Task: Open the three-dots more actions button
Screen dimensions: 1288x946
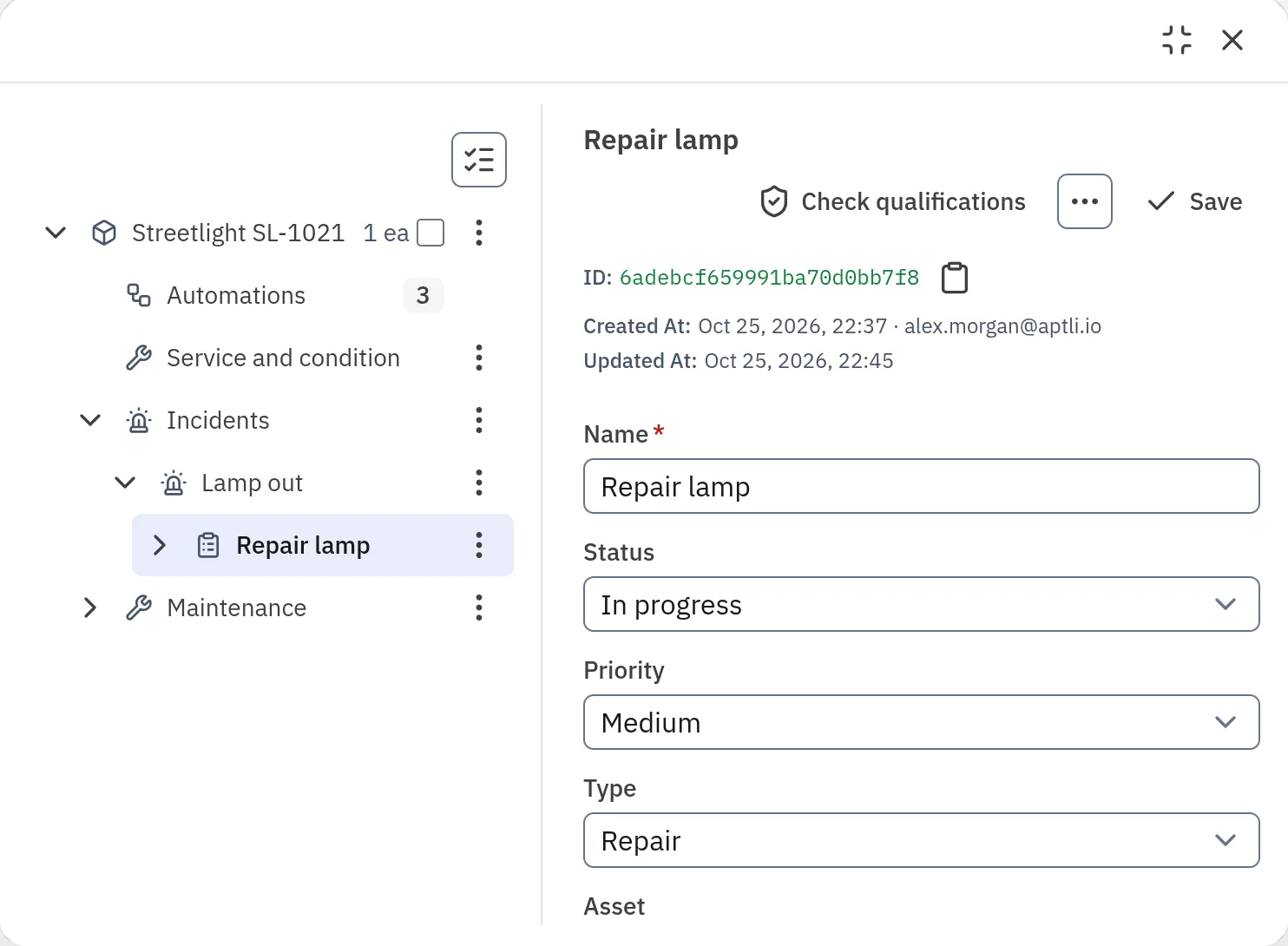Action: pyautogui.click(x=1085, y=201)
